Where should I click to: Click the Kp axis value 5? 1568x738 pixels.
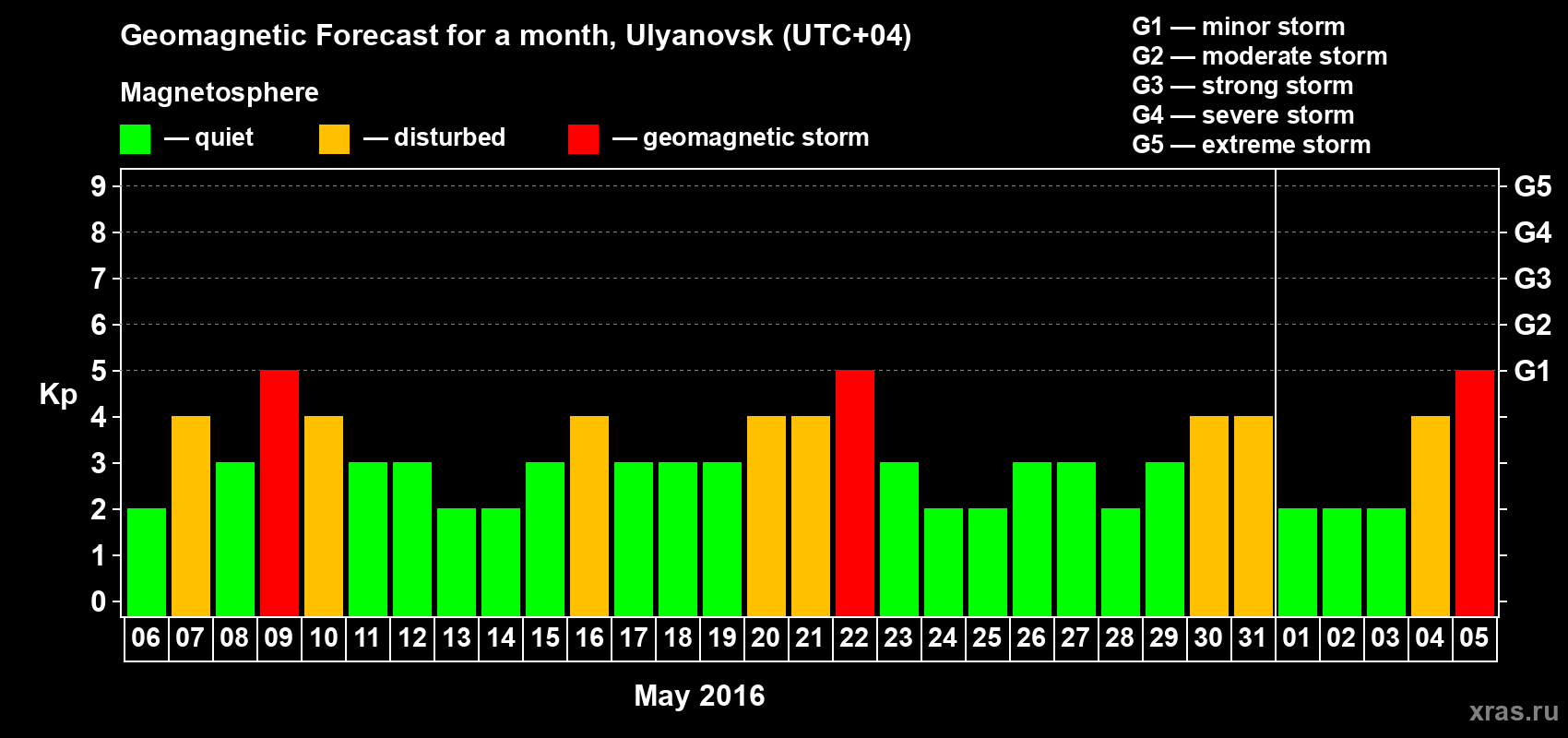tap(99, 372)
